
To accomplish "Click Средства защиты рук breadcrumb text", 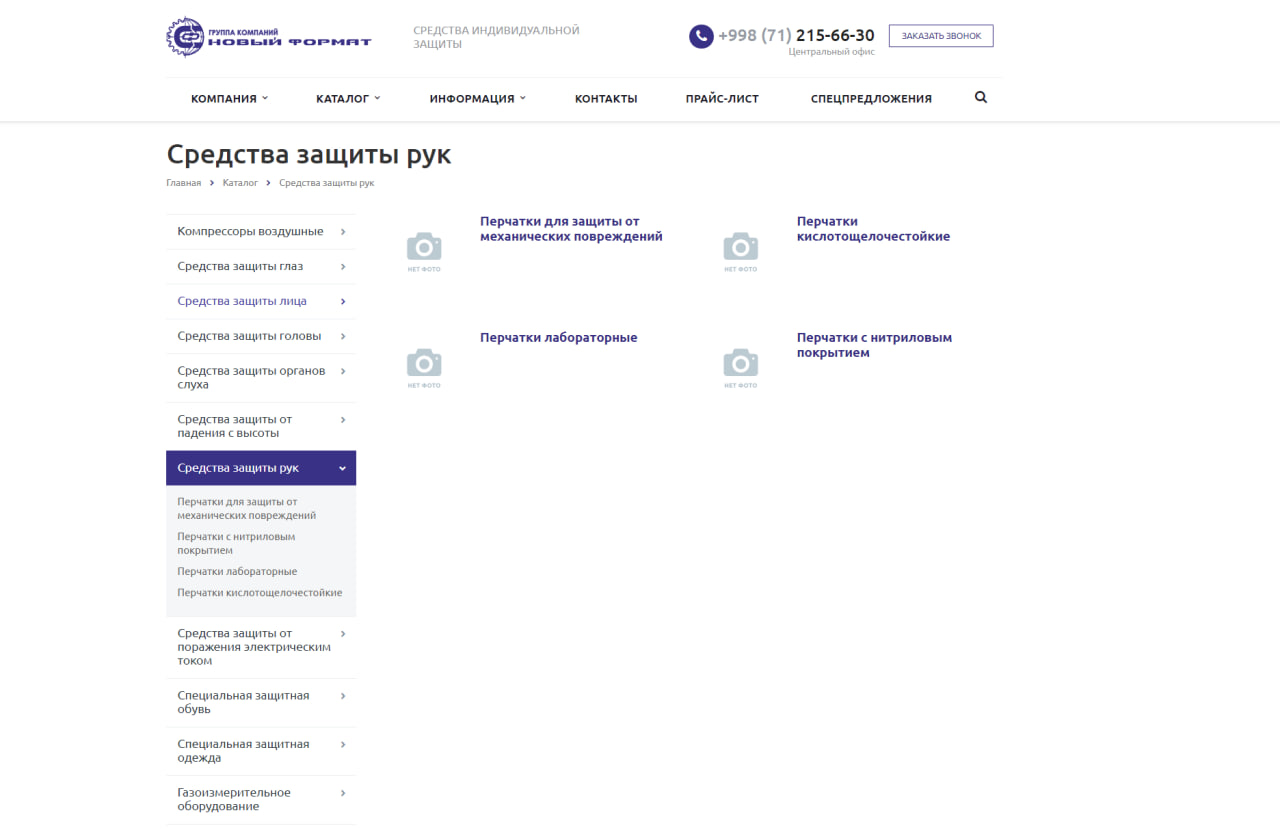I will pos(327,183).
